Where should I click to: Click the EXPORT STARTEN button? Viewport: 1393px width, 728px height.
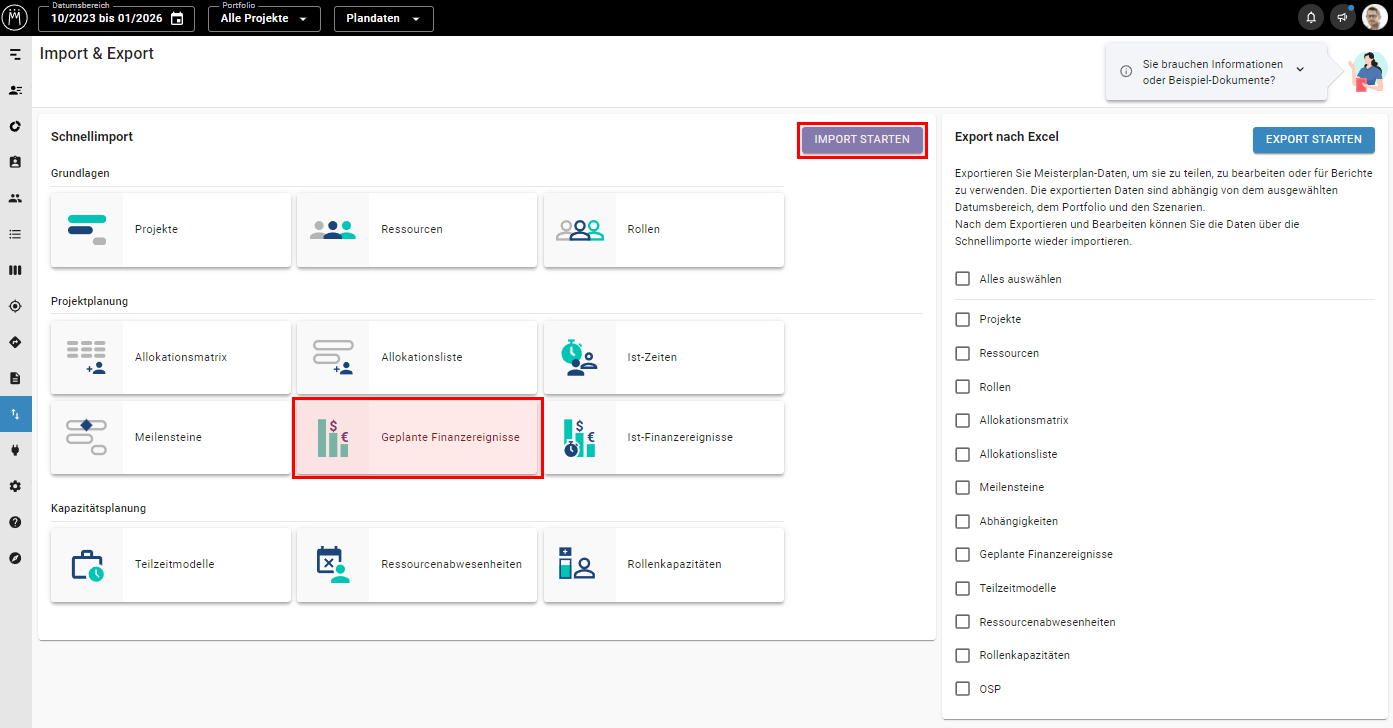pos(1313,140)
